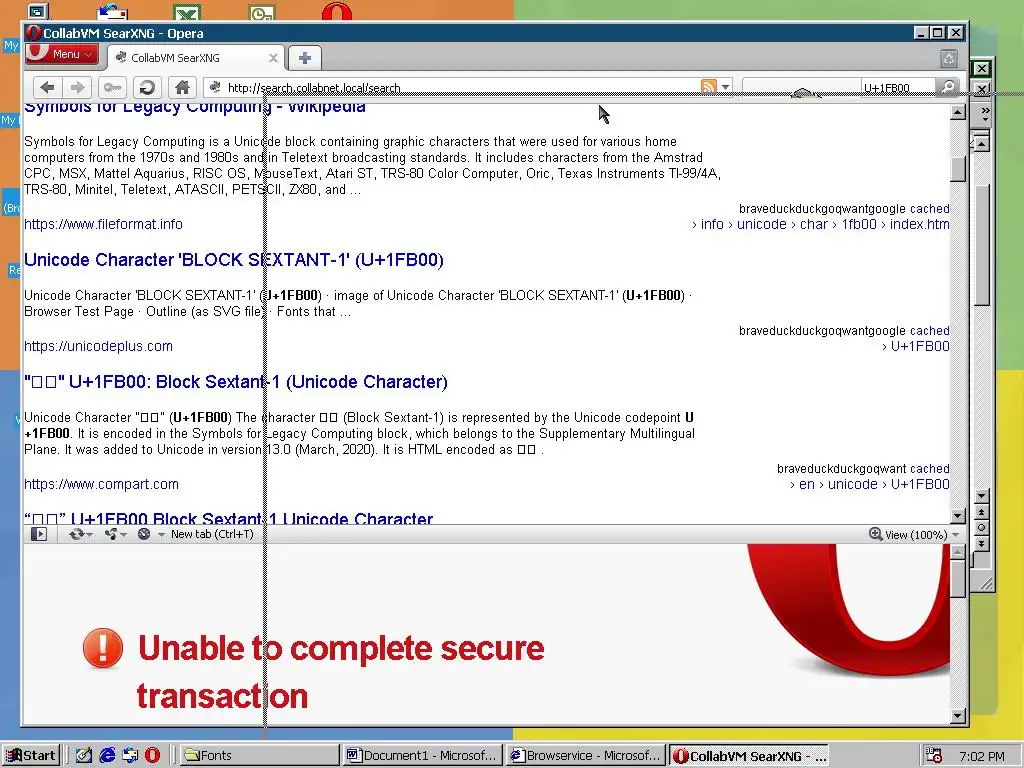Viewport: 1024px width, 768px height.
Task: Click Show Desktop icon in quick launch
Action: point(83,756)
